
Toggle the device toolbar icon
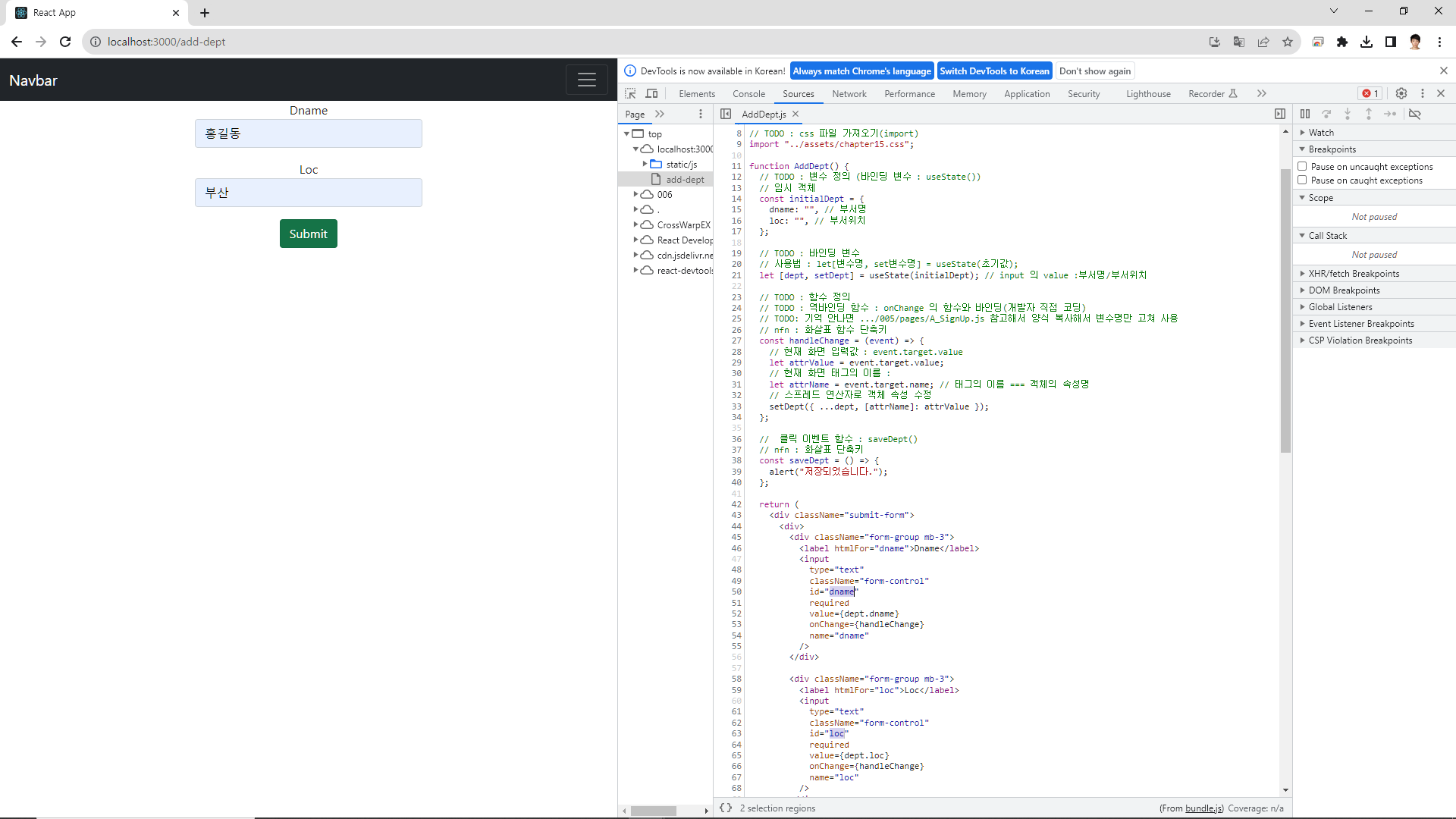[x=651, y=94]
